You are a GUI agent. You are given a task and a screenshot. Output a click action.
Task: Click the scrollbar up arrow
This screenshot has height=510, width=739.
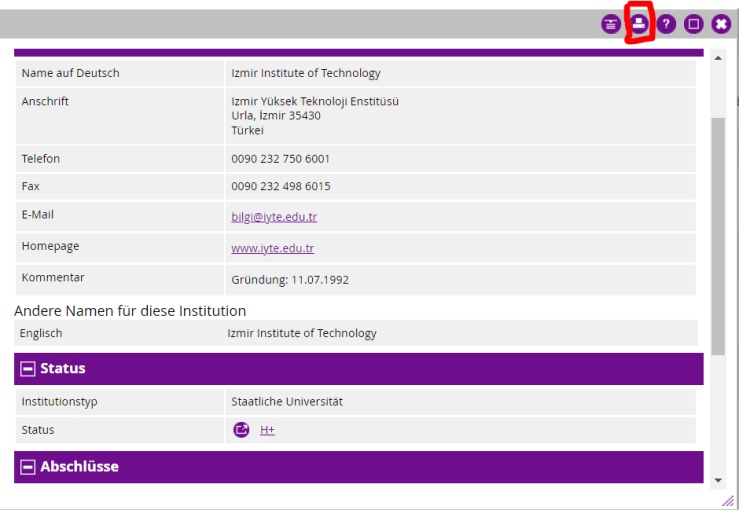tap(718, 58)
